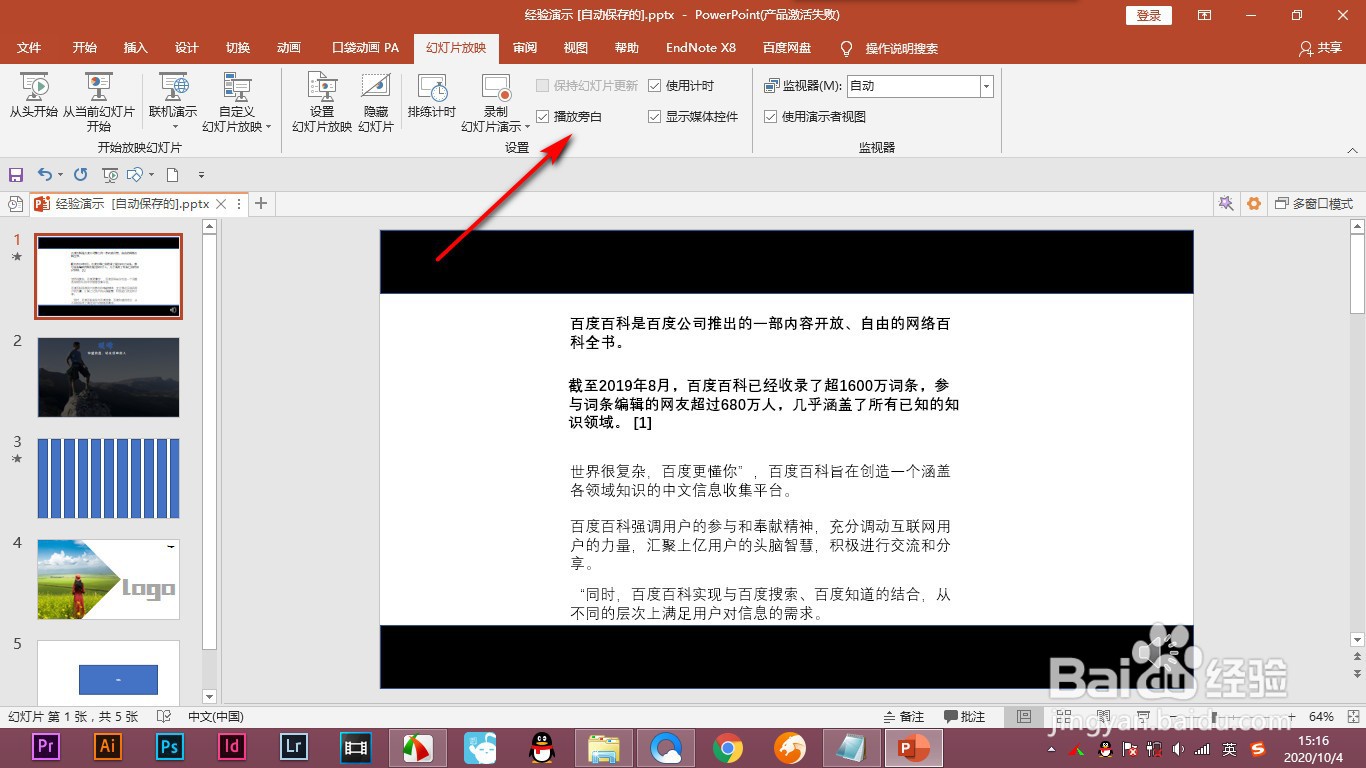Toggle Use Presenter View (使用演示者视图) checkbox
This screenshot has width=1366, height=768.
771,117
